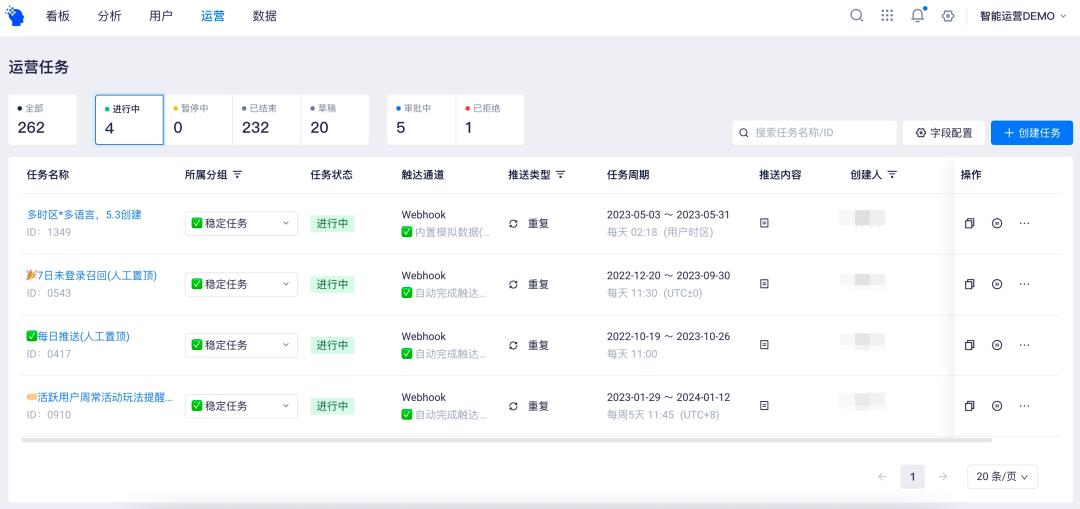The height and width of the screenshot is (509, 1080).
Task: Select the 审批中 5 status tab
Action: (422, 120)
